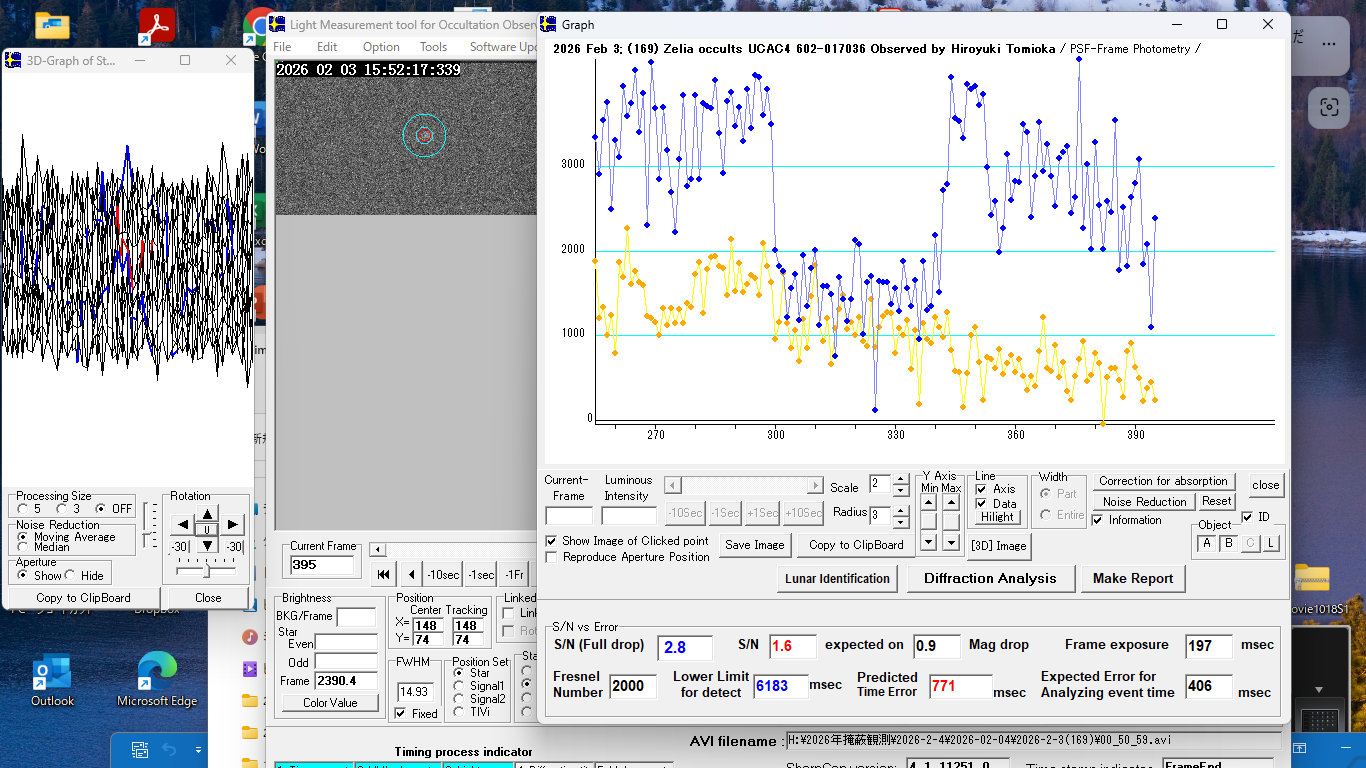Image resolution: width=1366 pixels, height=768 pixels.
Task: Increase the Scale value with up spinner
Action: tap(900, 480)
